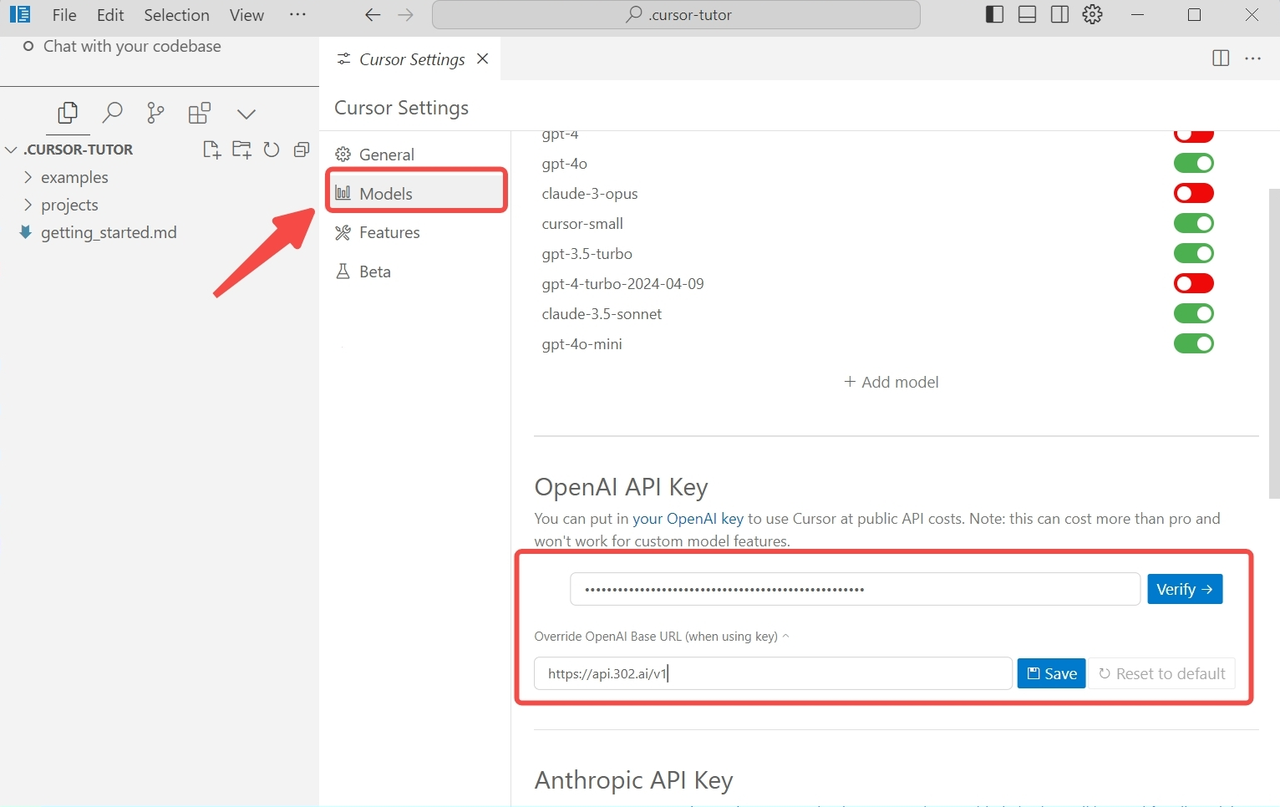
Task: Disable the gpt-4o model toggle
Action: 1193,163
